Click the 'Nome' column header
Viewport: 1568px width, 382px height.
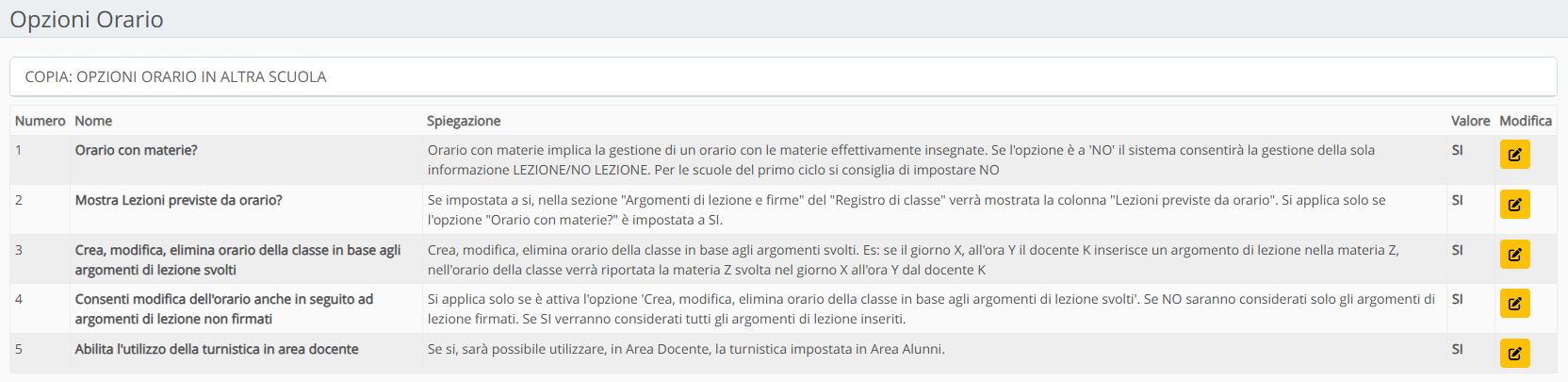[93, 121]
